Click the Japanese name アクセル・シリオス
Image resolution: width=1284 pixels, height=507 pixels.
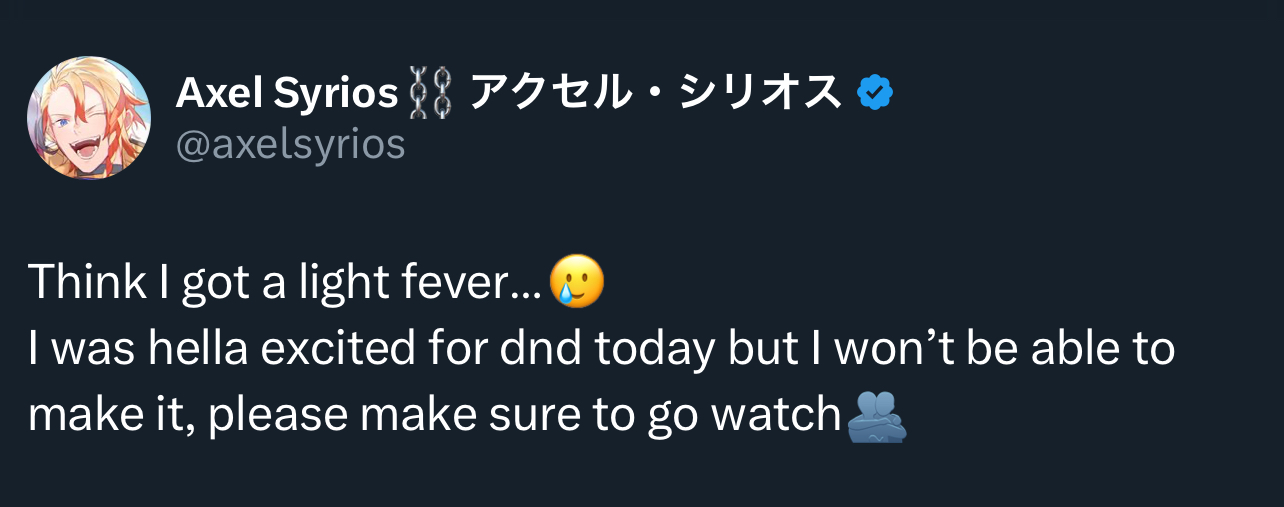coord(655,94)
